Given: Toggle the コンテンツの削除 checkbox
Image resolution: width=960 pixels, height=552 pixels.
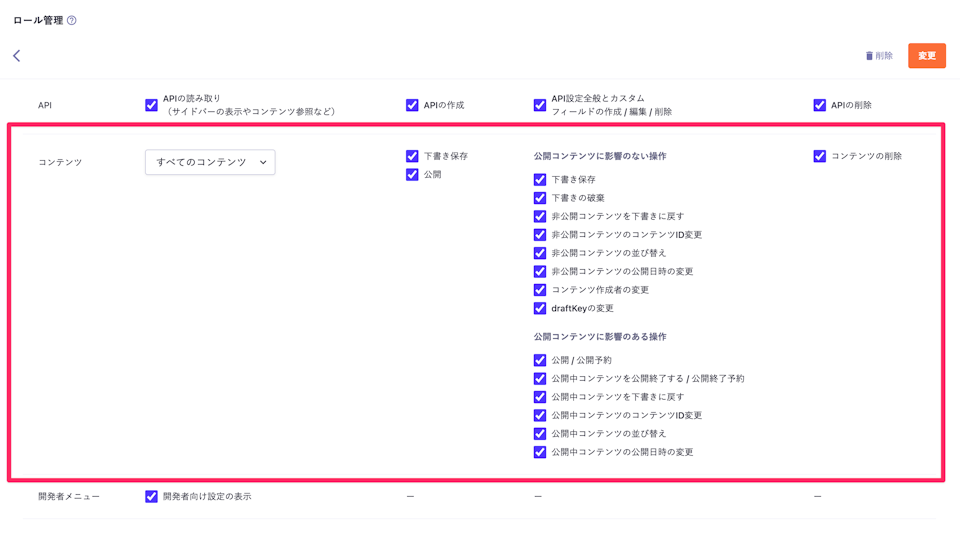Looking at the screenshot, I should (819, 156).
